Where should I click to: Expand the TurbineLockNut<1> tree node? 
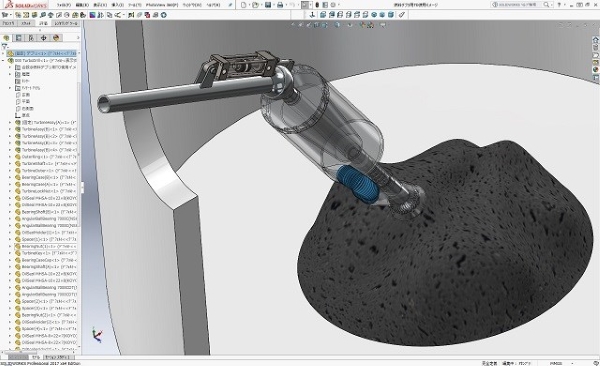click(10, 191)
